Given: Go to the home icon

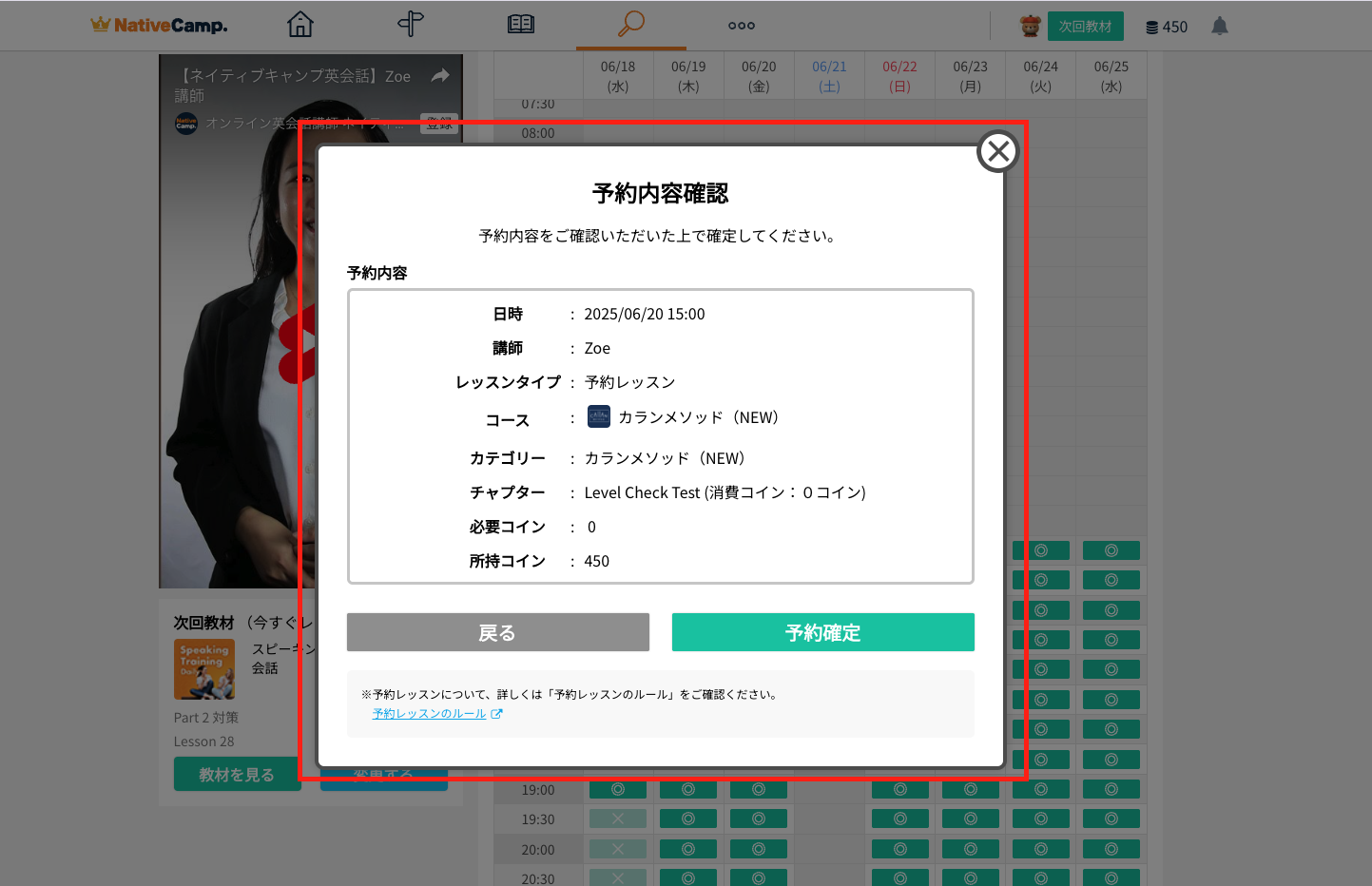Looking at the screenshot, I should [300, 25].
